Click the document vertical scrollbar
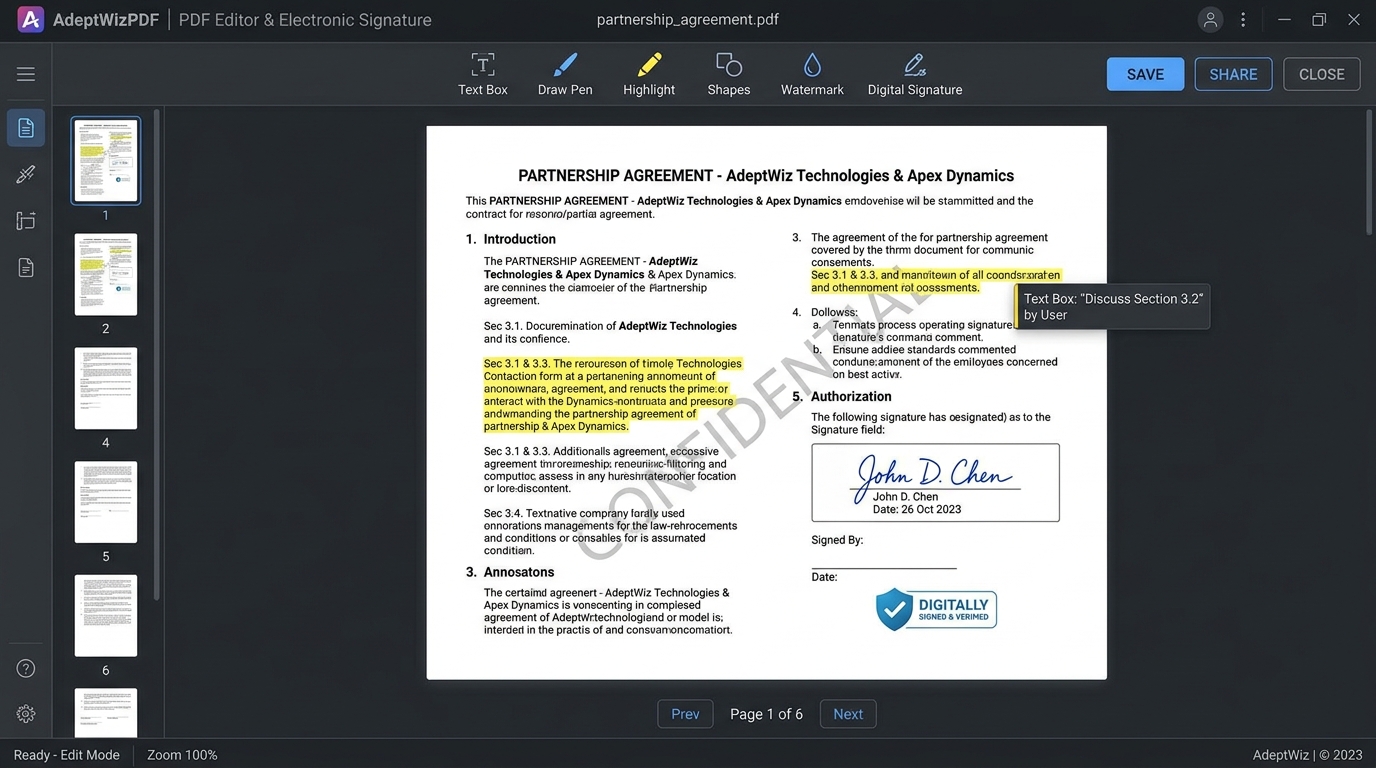Image resolution: width=1376 pixels, height=768 pixels. tap(1369, 172)
